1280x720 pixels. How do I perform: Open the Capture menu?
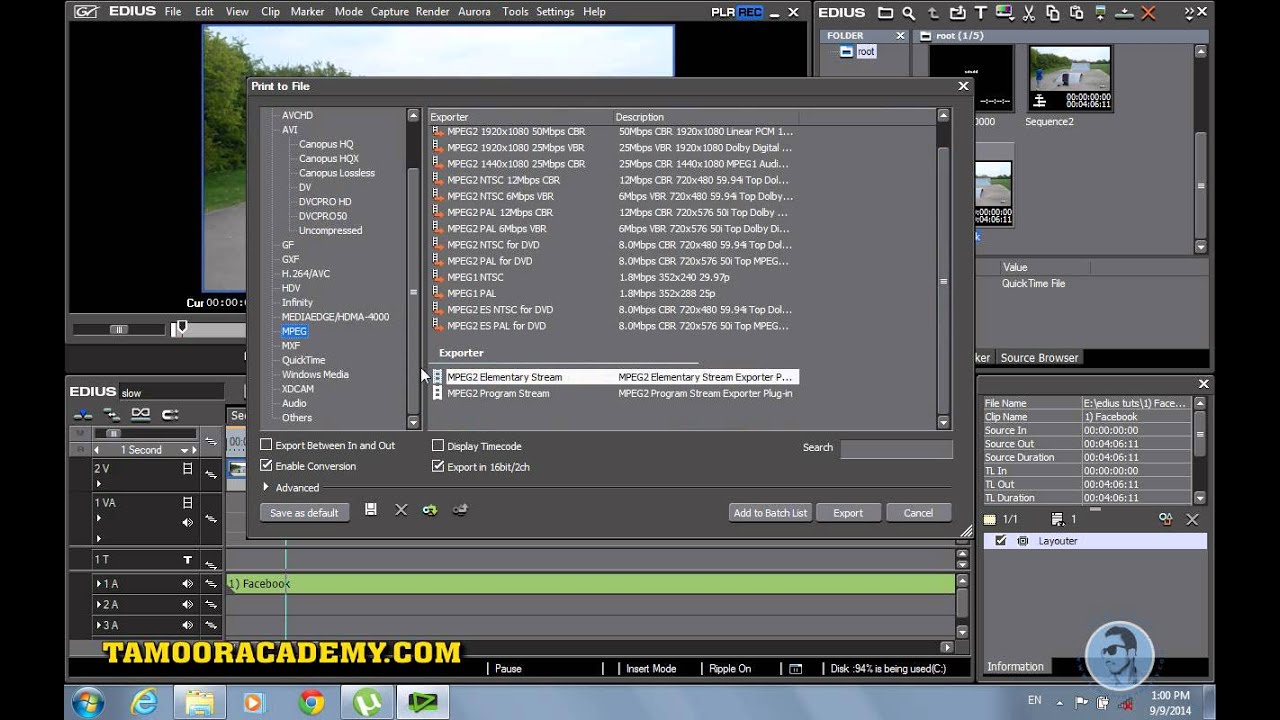[x=390, y=12]
